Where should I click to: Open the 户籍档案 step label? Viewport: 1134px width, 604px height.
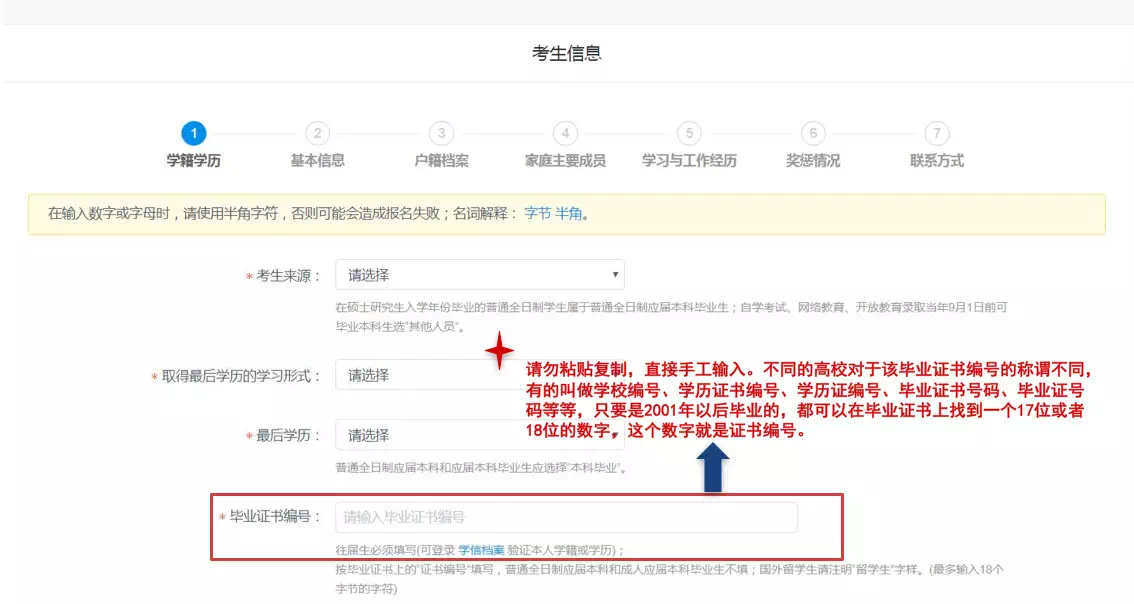tap(441, 161)
